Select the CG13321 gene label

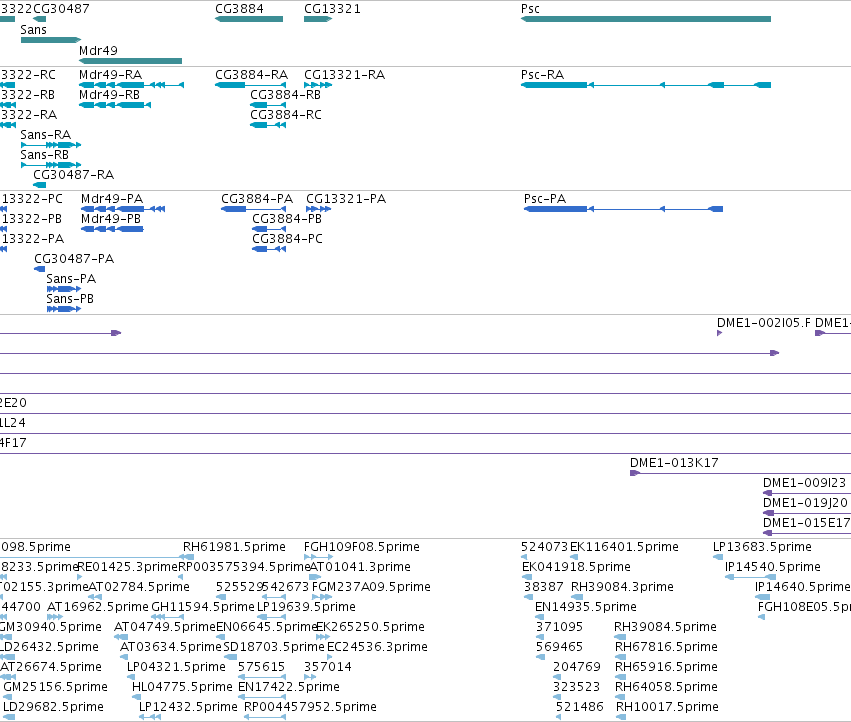click(x=332, y=9)
